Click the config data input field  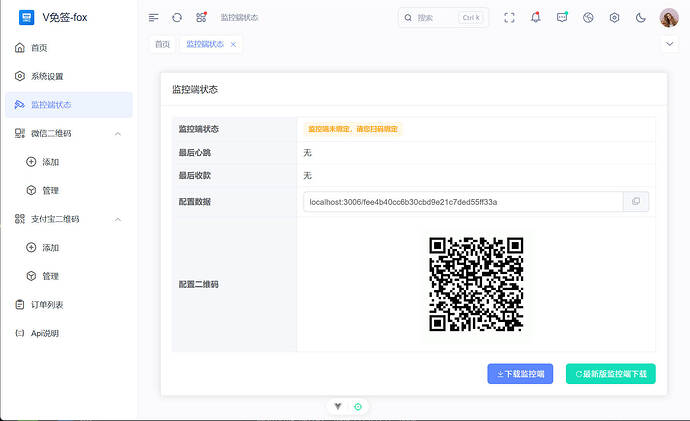point(463,201)
